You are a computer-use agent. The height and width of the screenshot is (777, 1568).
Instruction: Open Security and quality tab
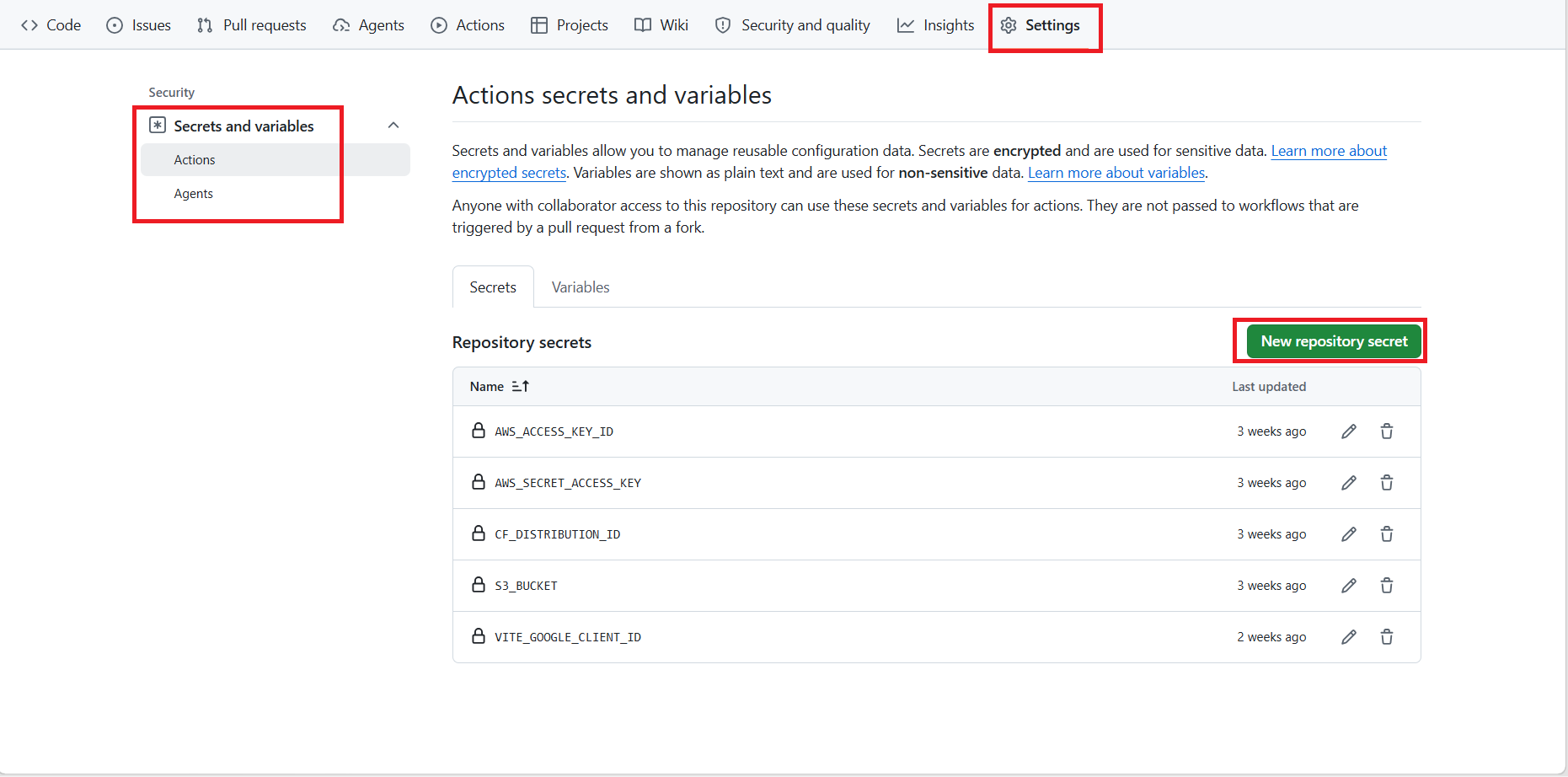793,25
